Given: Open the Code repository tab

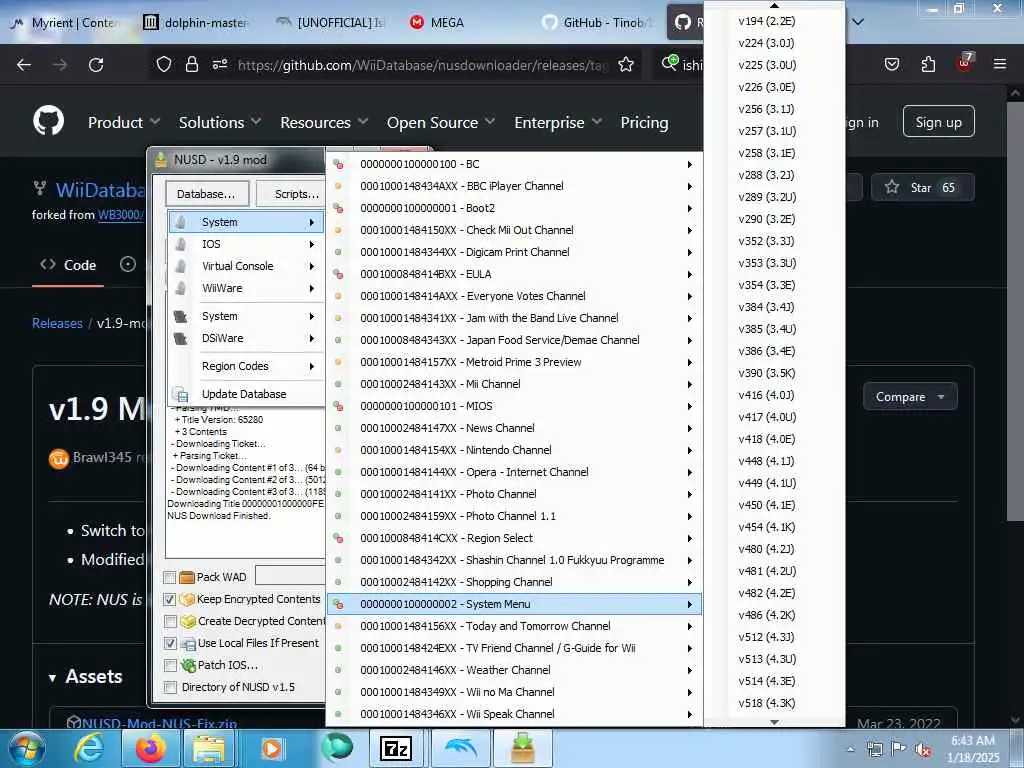Looking at the screenshot, I should coord(68,265).
